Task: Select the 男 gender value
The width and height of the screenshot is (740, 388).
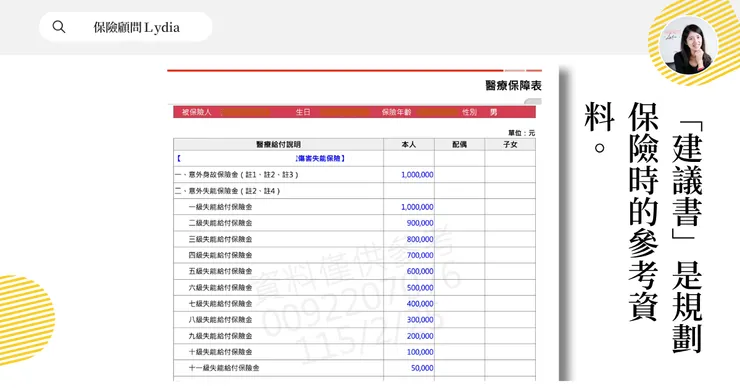Action: click(x=493, y=112)
